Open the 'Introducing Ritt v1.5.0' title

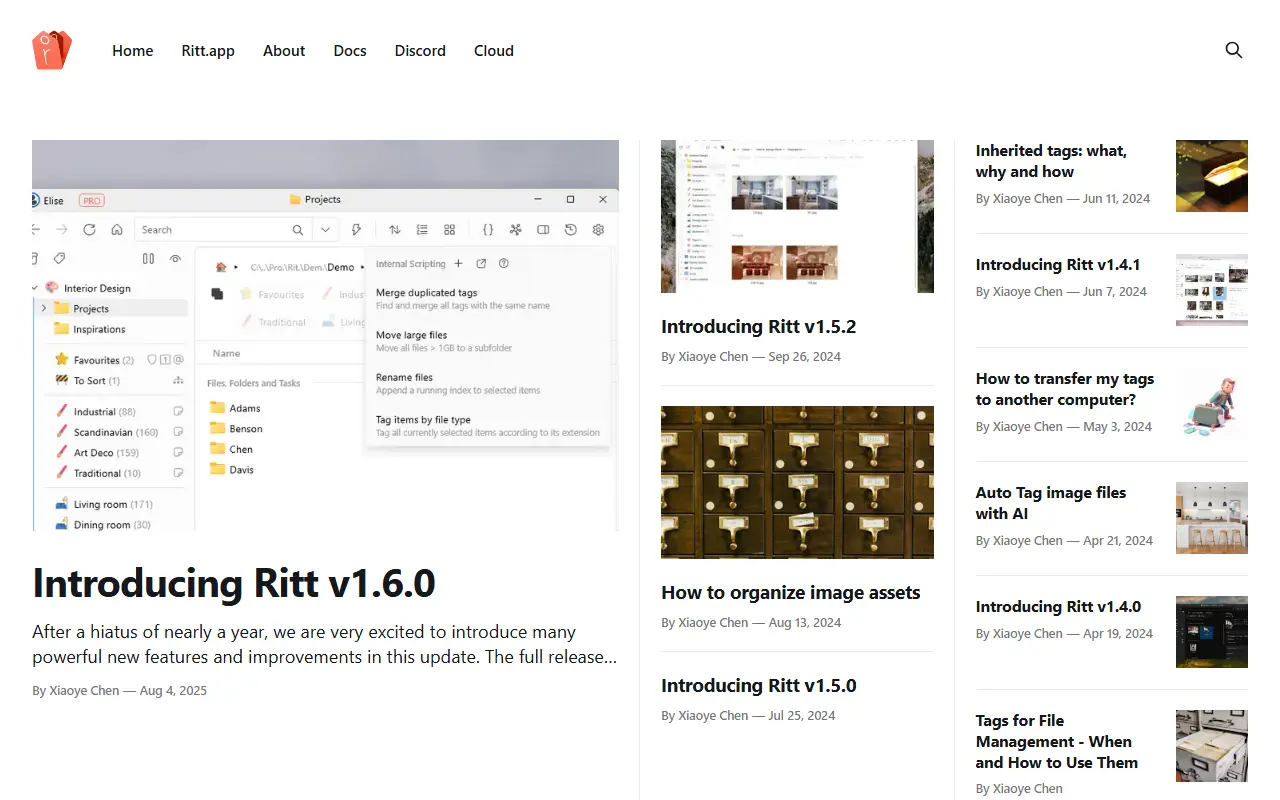point(758,686)
